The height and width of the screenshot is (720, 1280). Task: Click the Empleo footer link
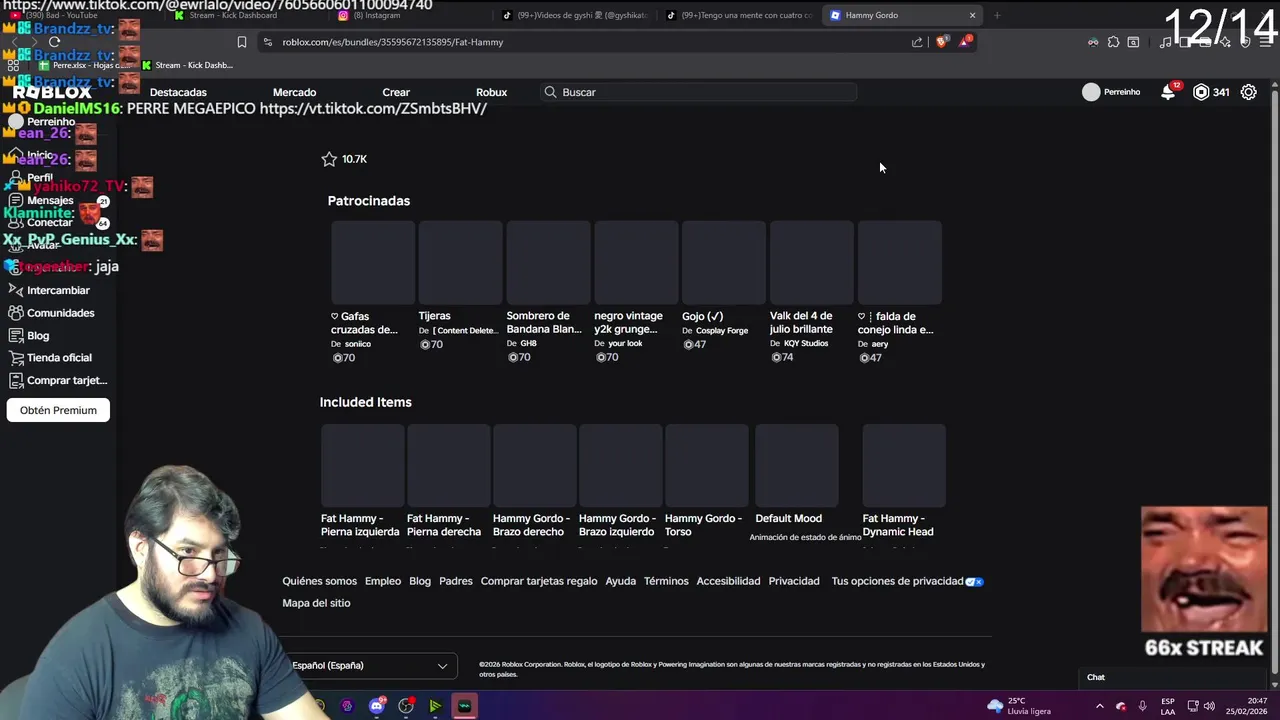click(383, 581)
